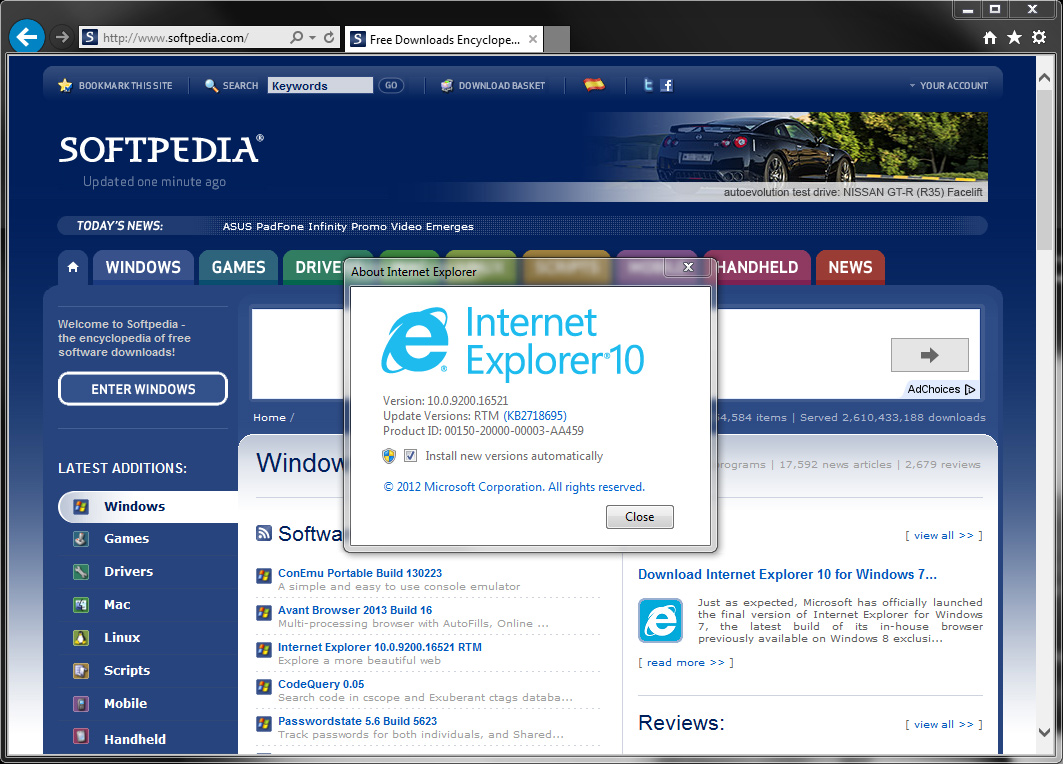Click the browser Back arrow button
1063x764 pixels.
(x=27, y=37)
